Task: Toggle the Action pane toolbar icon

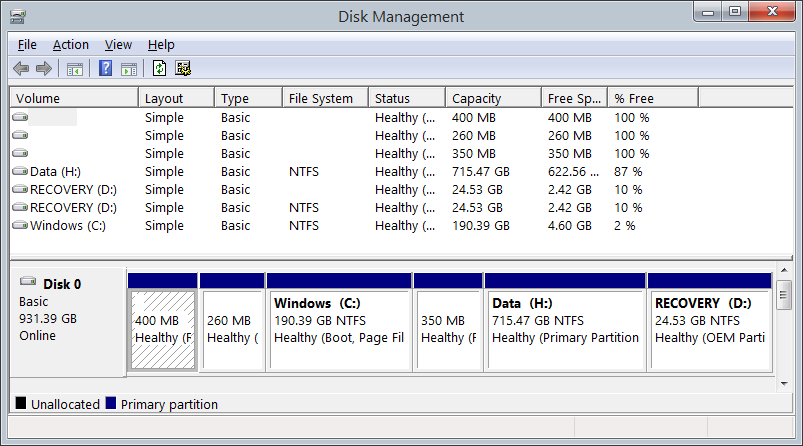Action: tap(129, 69)
